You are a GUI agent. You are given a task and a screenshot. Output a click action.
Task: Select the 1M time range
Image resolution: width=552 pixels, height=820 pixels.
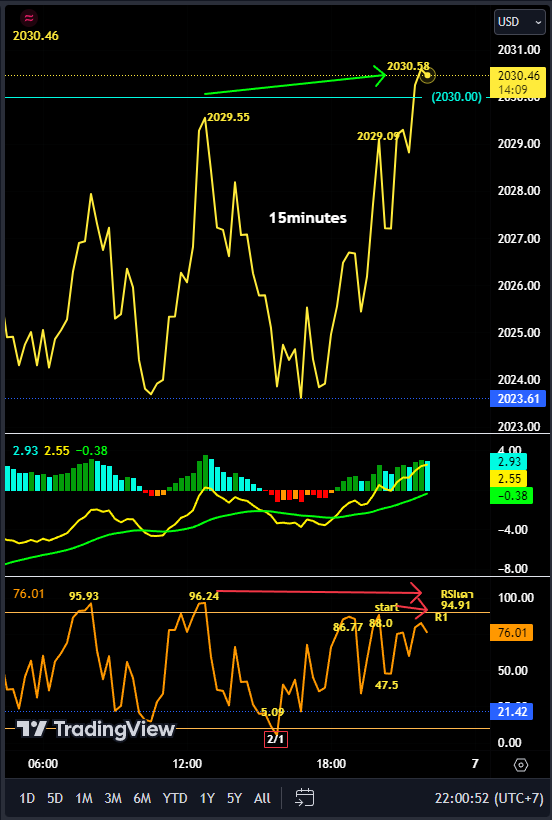coord(84,798)
